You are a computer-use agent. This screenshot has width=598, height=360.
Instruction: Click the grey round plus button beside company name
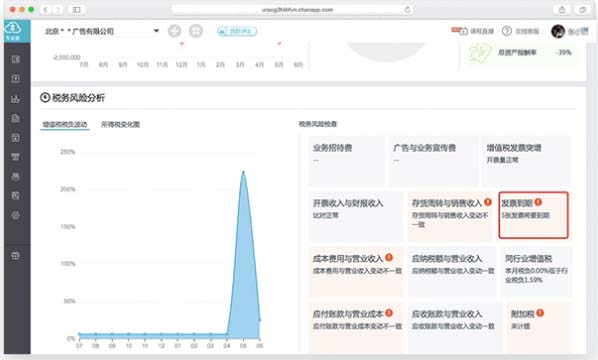(x=175, y=31)
